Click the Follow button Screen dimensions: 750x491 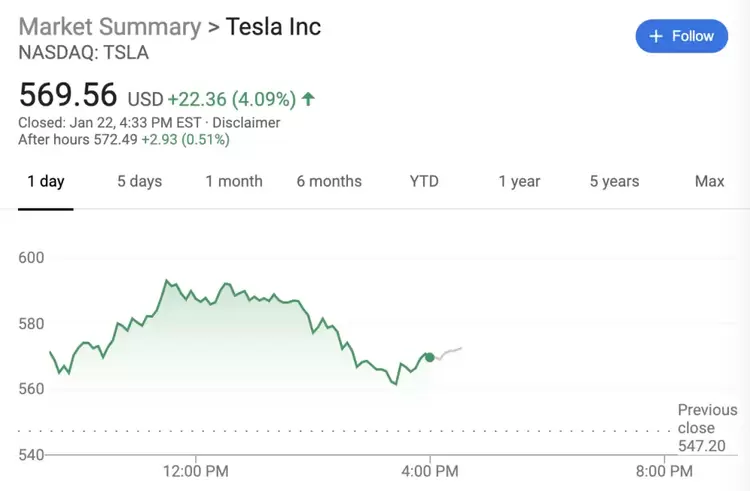681,36
